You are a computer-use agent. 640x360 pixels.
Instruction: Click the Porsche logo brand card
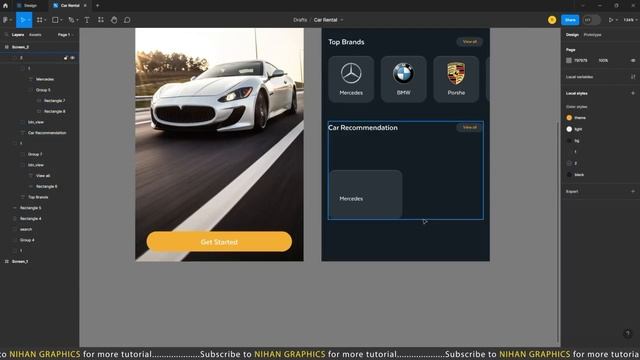pos(456,79)
